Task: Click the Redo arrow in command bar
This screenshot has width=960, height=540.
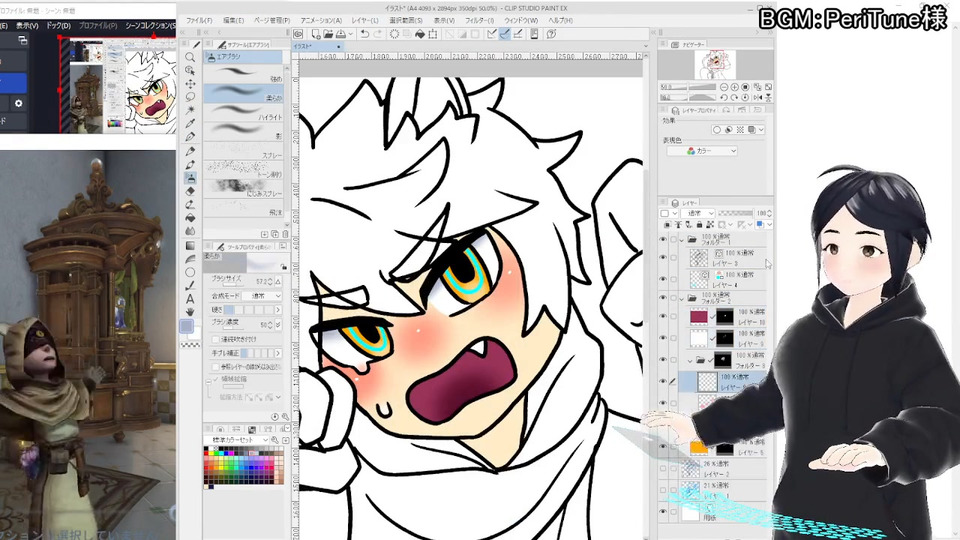Action: pos(377,34)
